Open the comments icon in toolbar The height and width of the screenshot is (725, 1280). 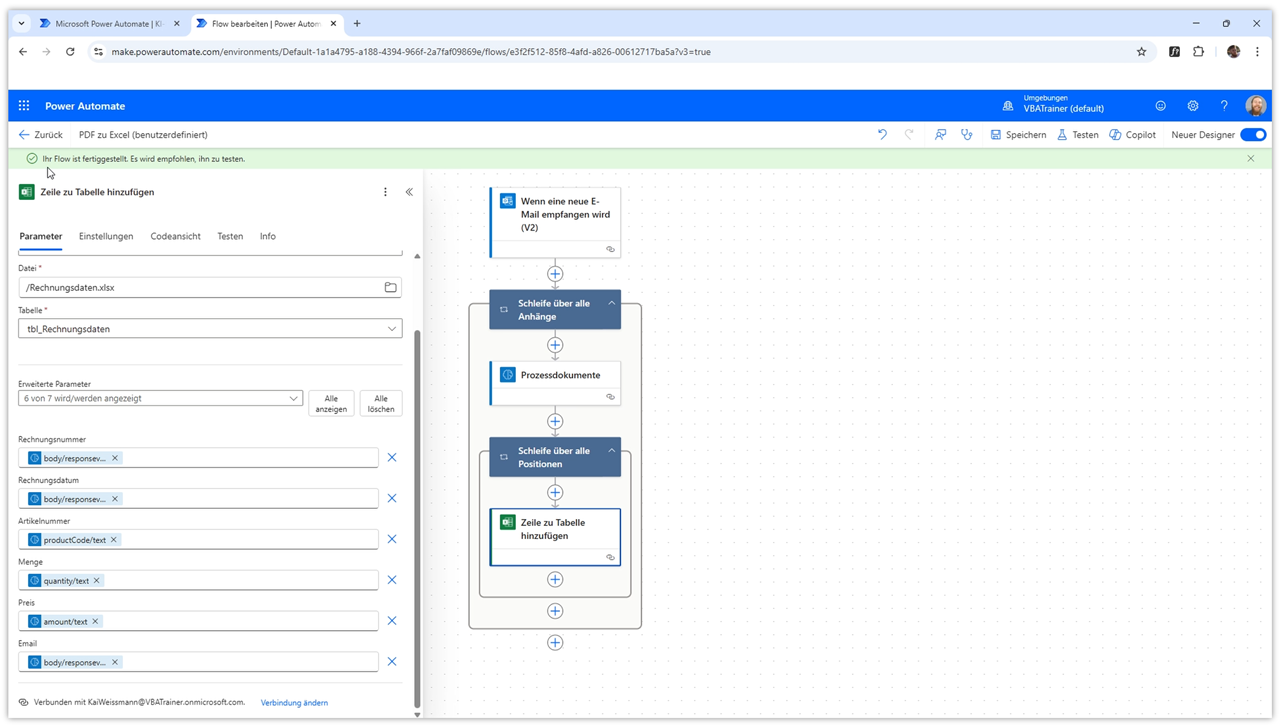pos(940,134)
